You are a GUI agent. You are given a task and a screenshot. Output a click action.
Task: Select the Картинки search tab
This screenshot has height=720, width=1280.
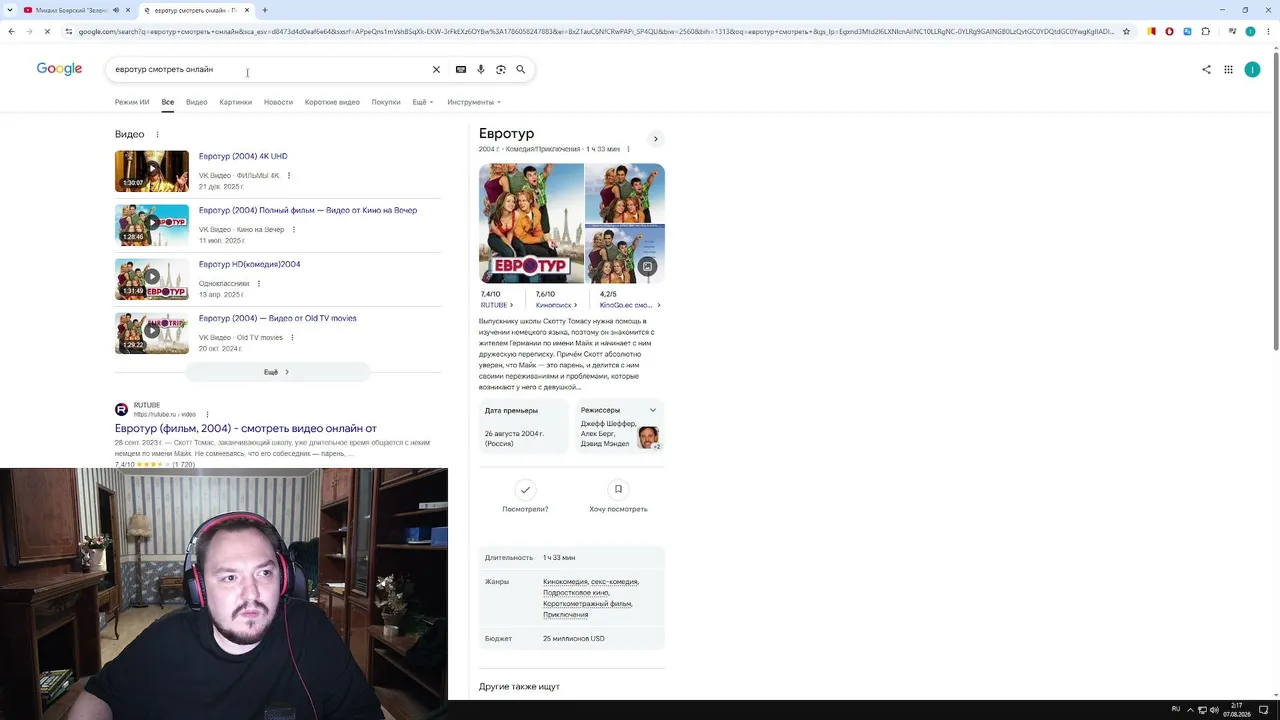click(236, 102)
